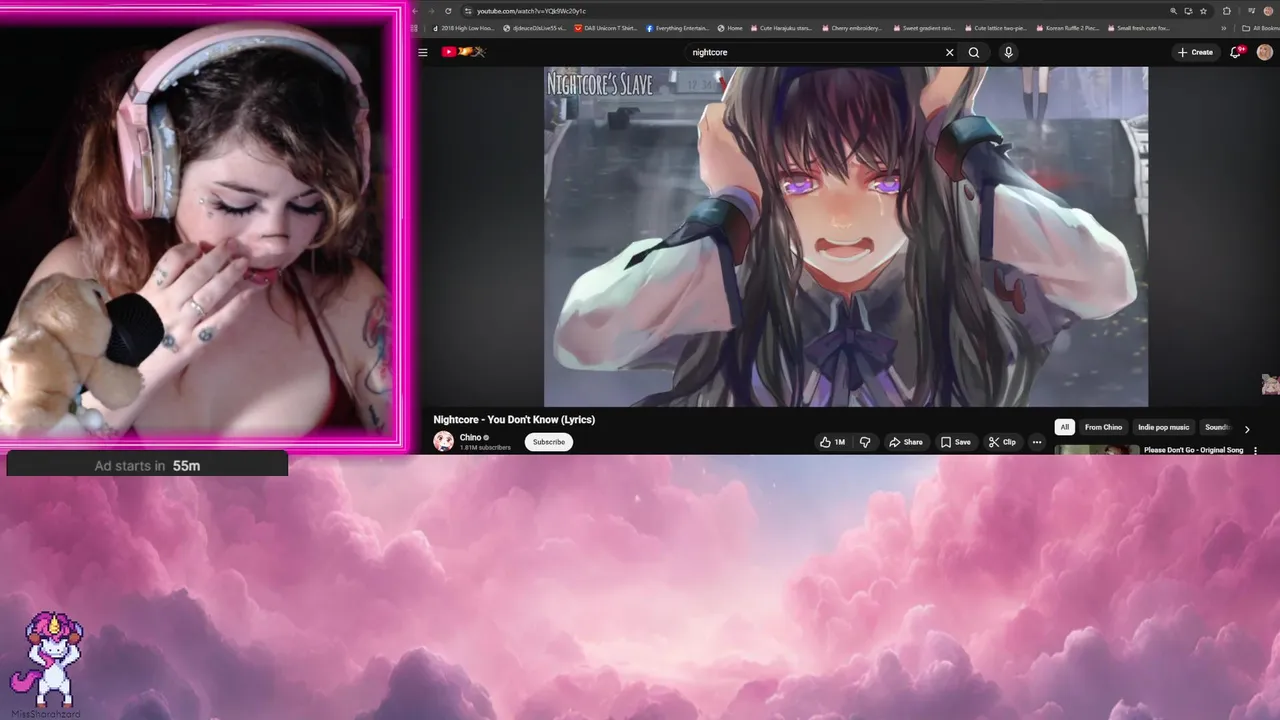1280x720 pixels.
Task: Select the All filter chip
Action: 1064,427
